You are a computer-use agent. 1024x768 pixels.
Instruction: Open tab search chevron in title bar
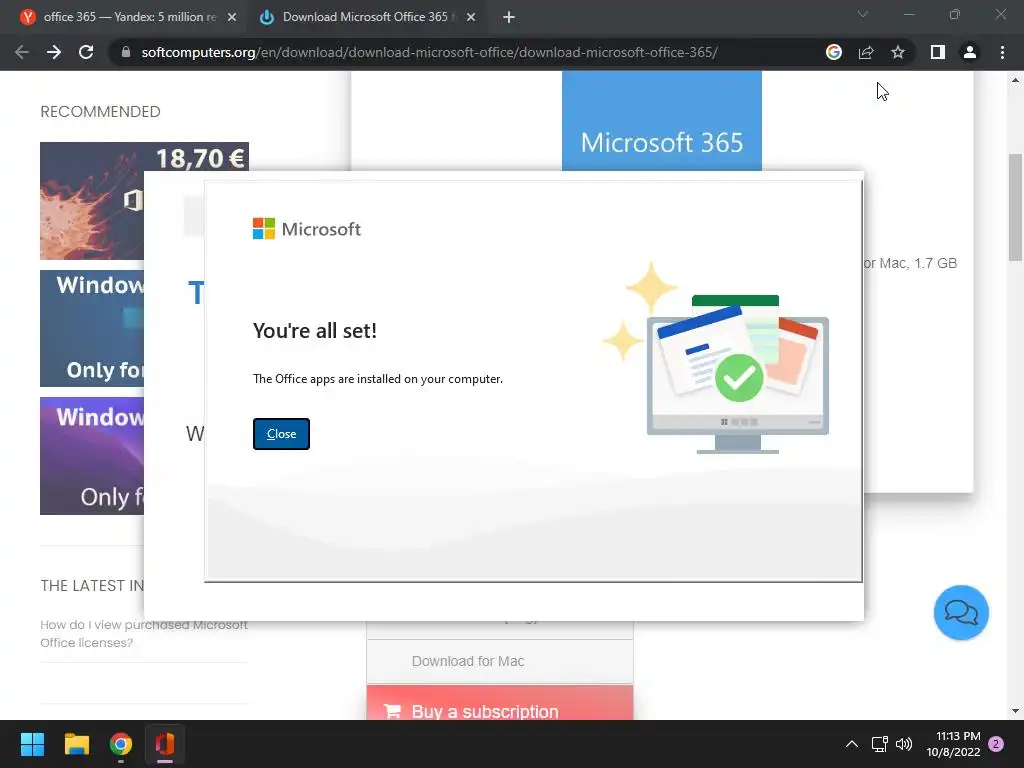tap(863, 14)
